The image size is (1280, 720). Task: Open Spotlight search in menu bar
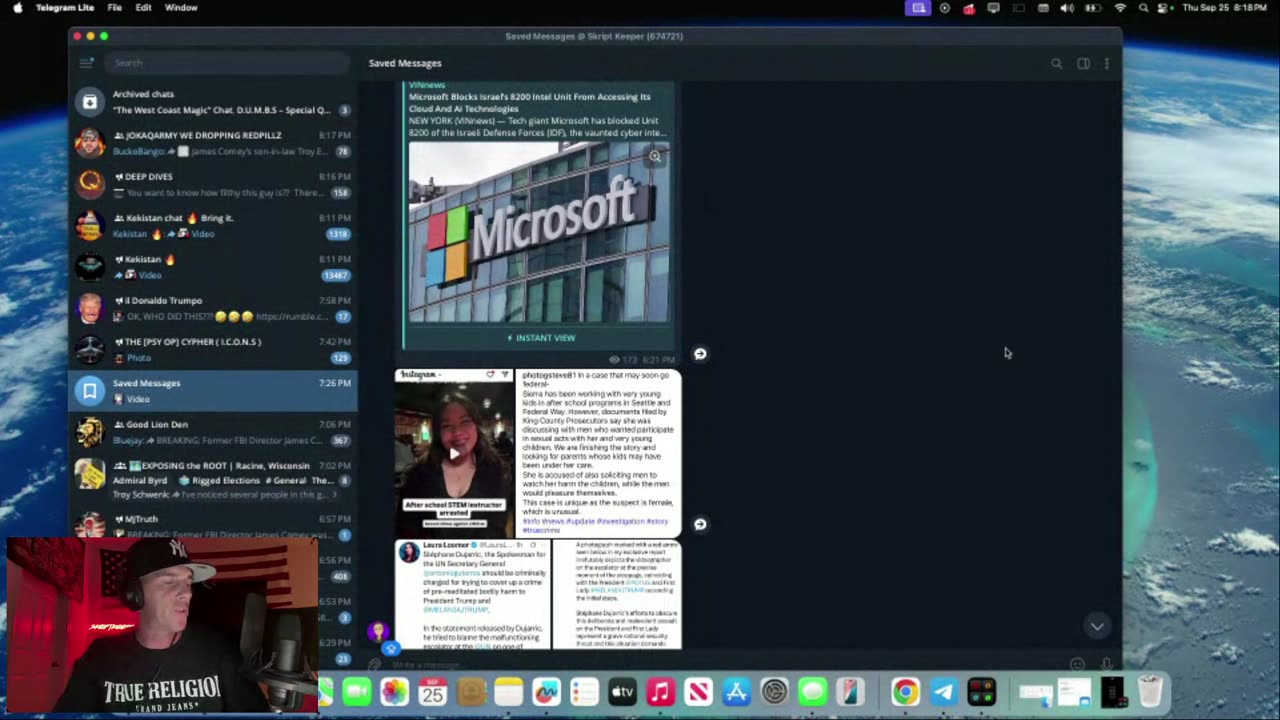1143,8
